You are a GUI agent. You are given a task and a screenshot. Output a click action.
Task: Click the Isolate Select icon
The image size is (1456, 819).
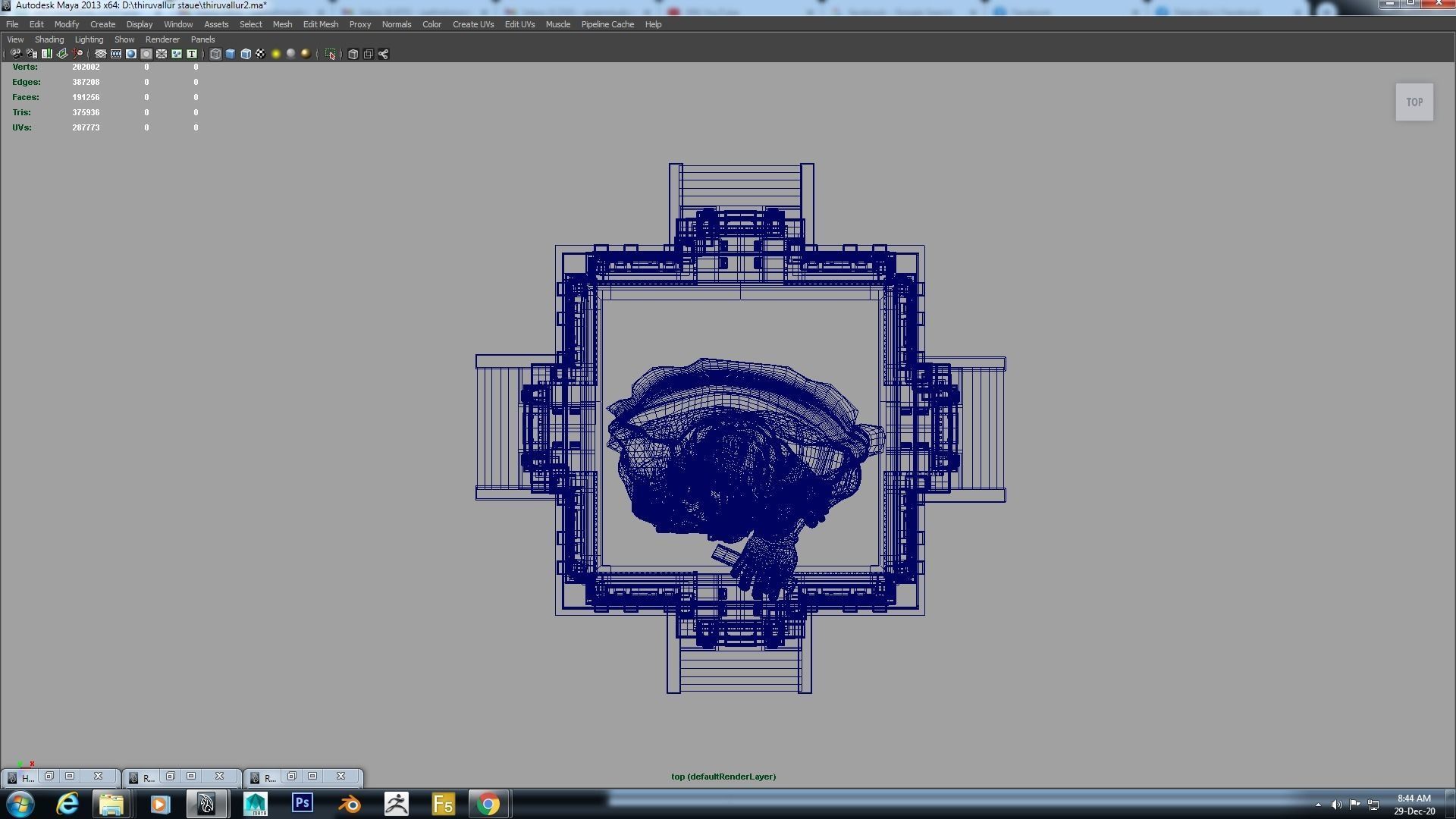click(x=330, y=54)
